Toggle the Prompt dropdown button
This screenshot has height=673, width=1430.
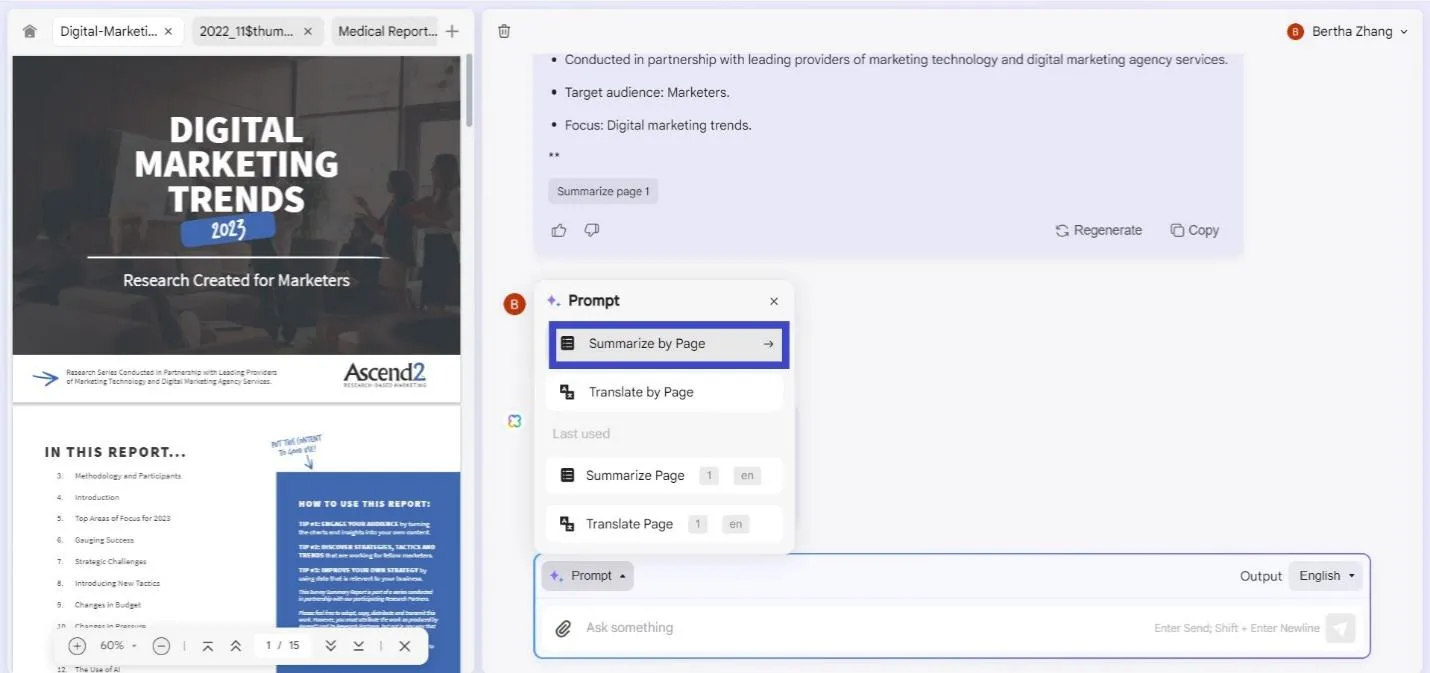pyautogui.click(x=588, y=576)
